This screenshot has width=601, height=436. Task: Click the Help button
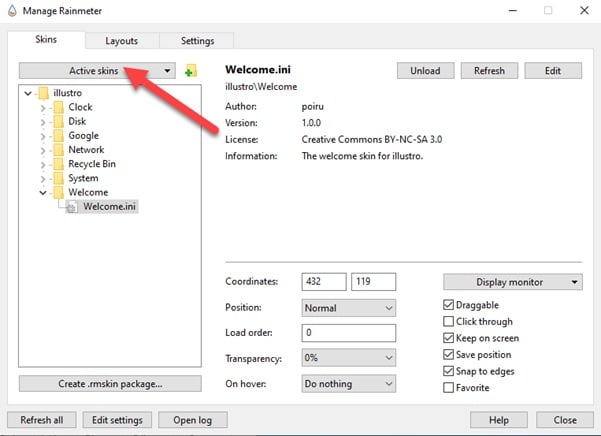coord(499,420)
